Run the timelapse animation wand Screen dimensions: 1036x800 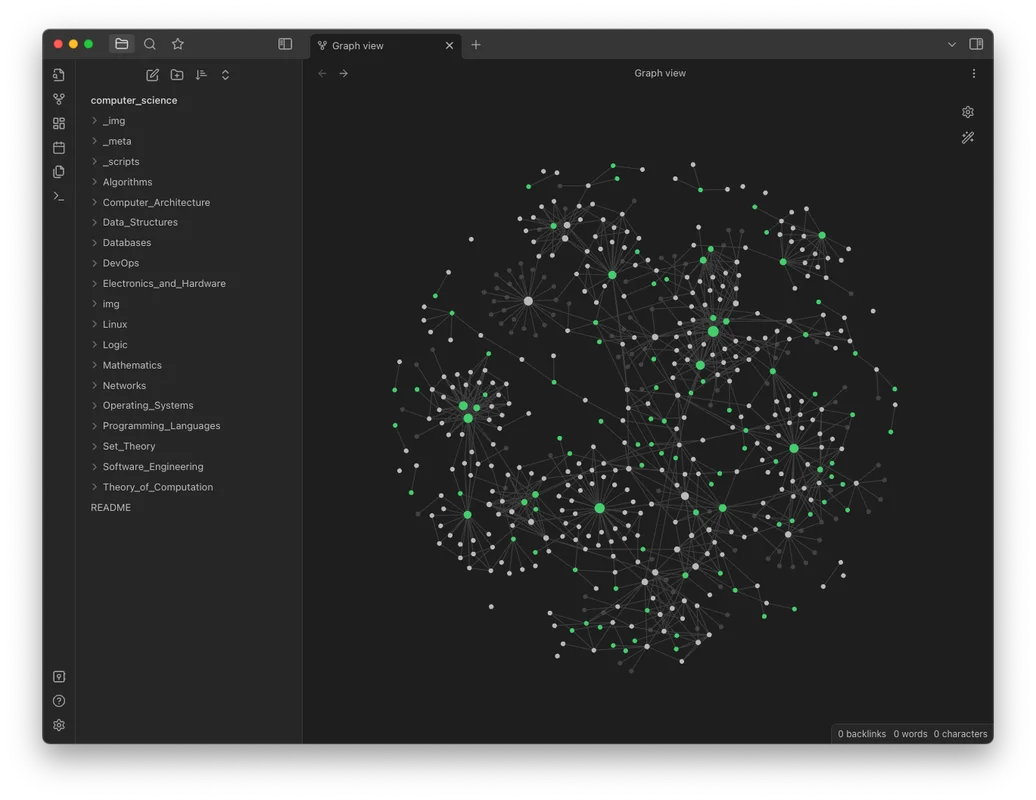pyautogui.click(x=967, y=138)
